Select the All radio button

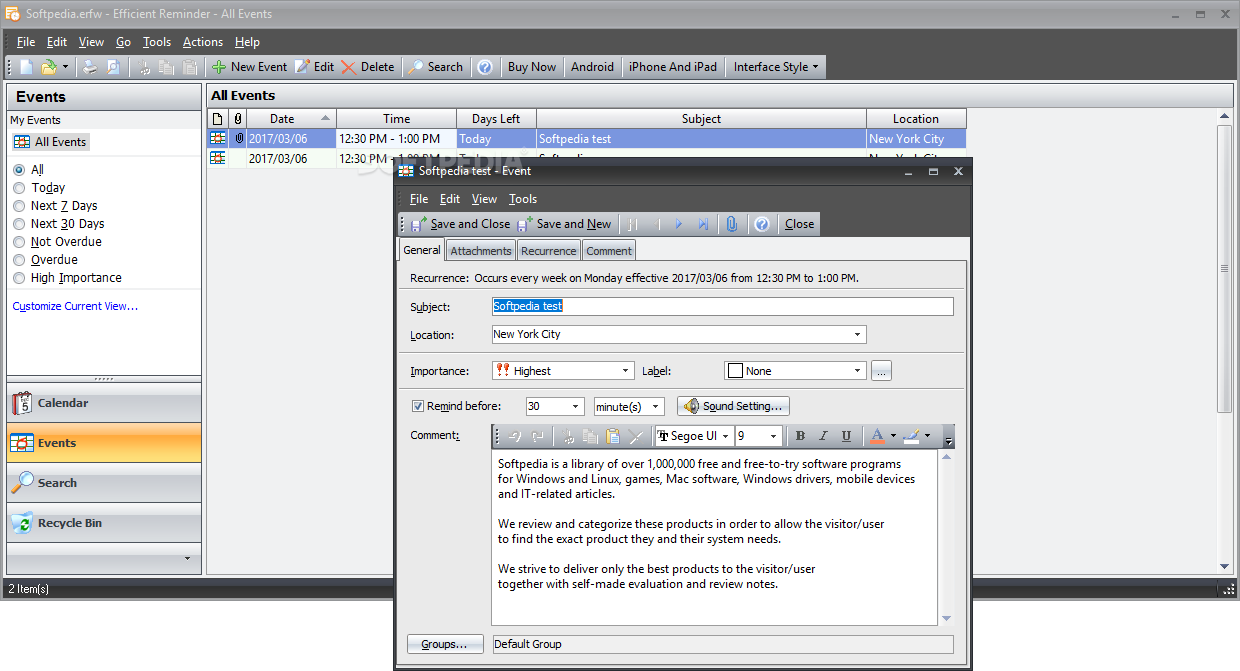[19, 170]
